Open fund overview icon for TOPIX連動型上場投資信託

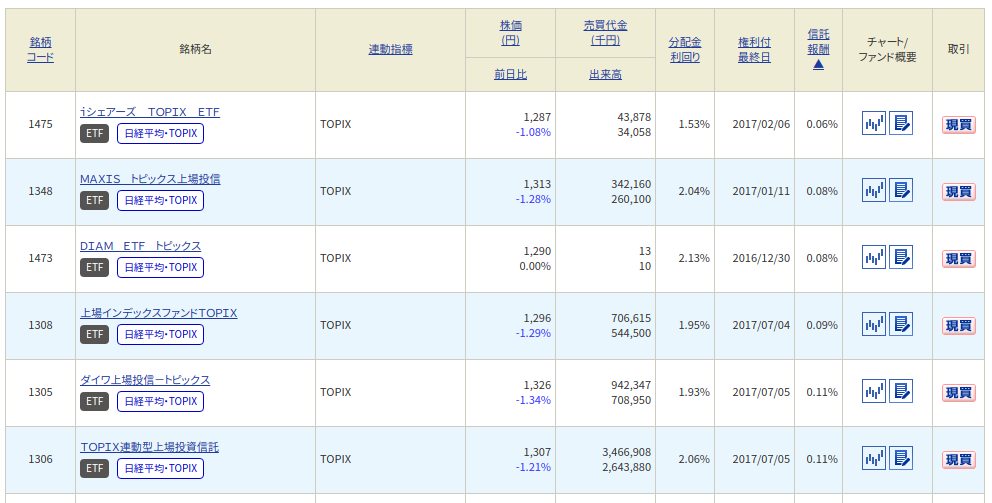[901, 458]
